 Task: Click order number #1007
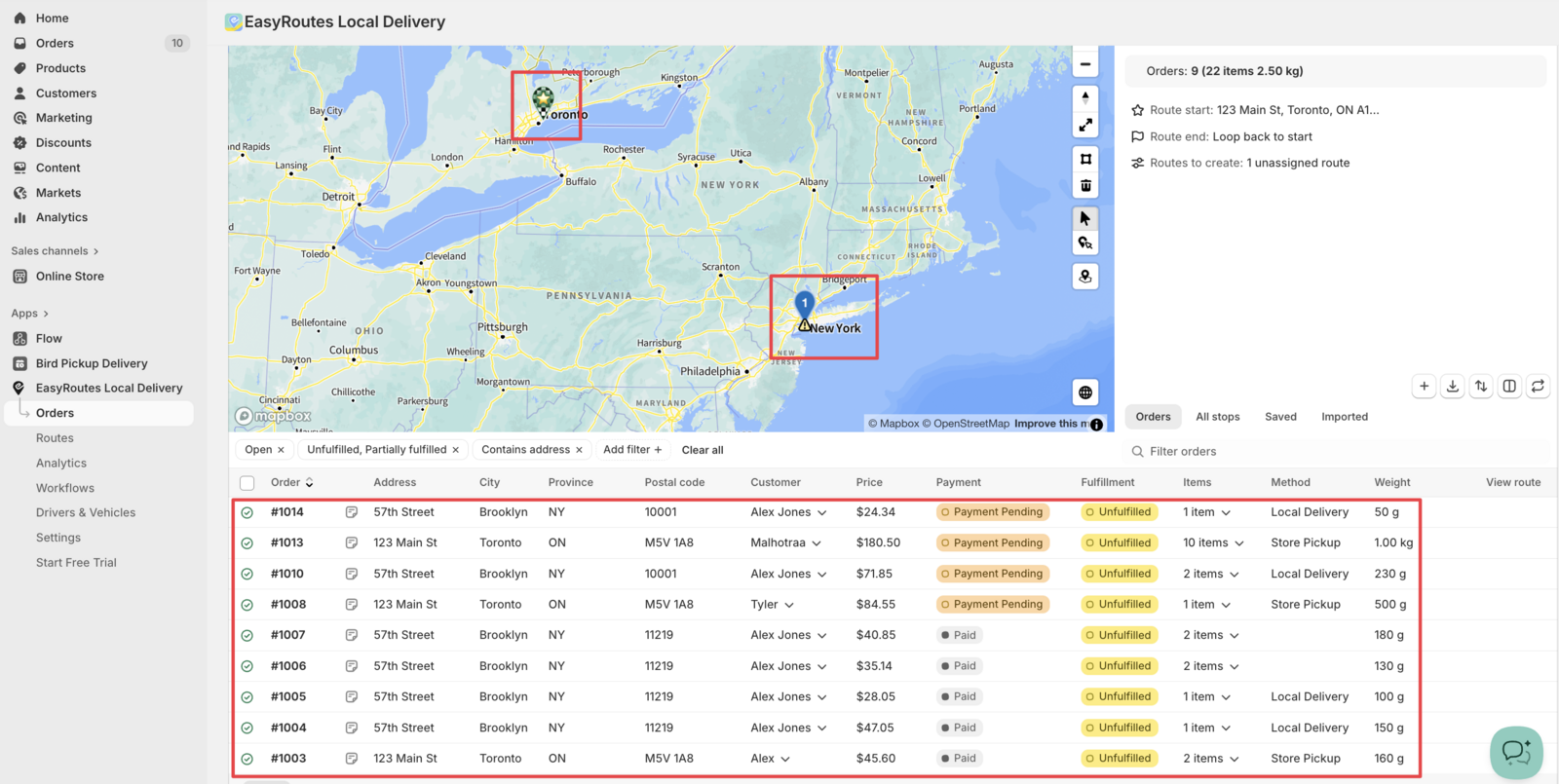point(288,635)
